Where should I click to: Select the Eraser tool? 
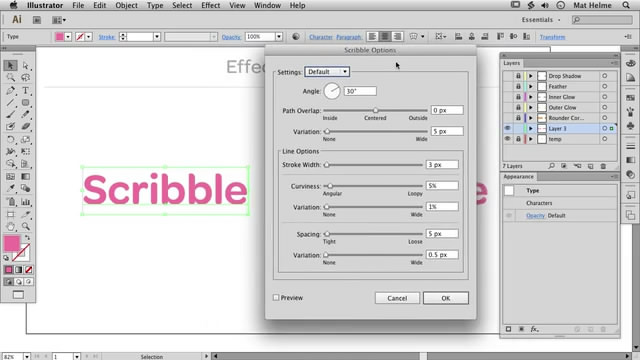[x=25, y=127]
